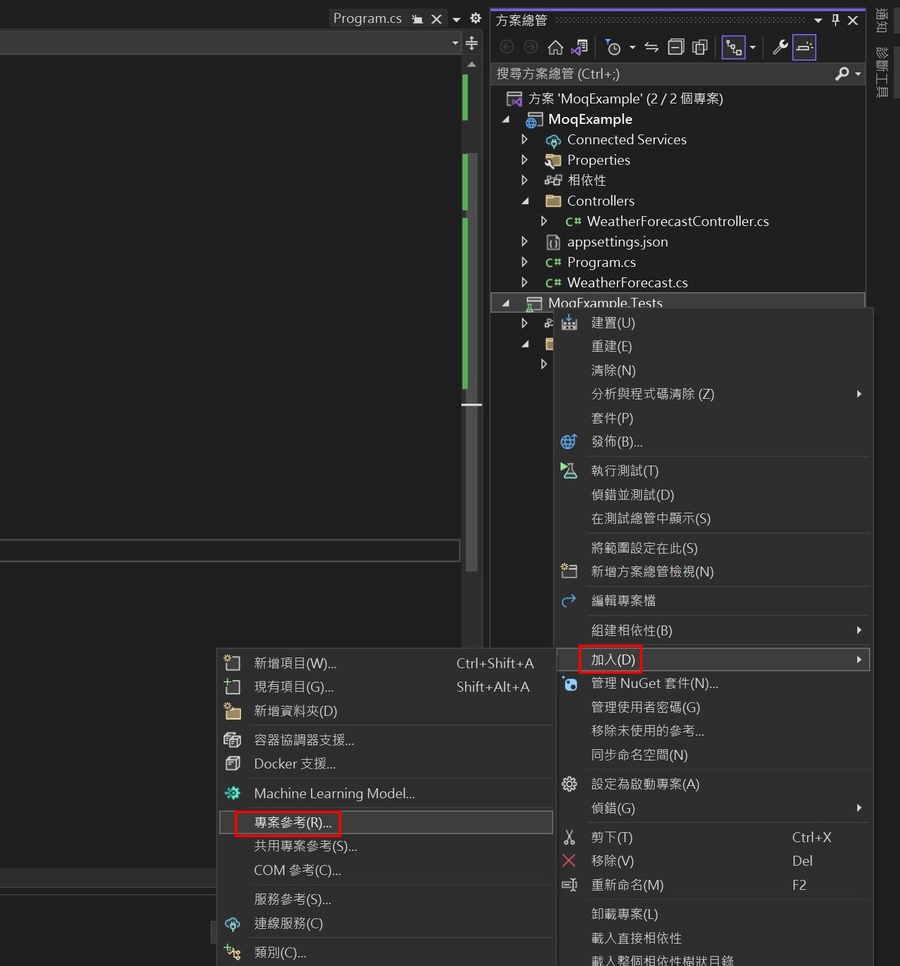900x966 pixels.
Task: Expand the Connected Services node
Action: pos(525,140)
